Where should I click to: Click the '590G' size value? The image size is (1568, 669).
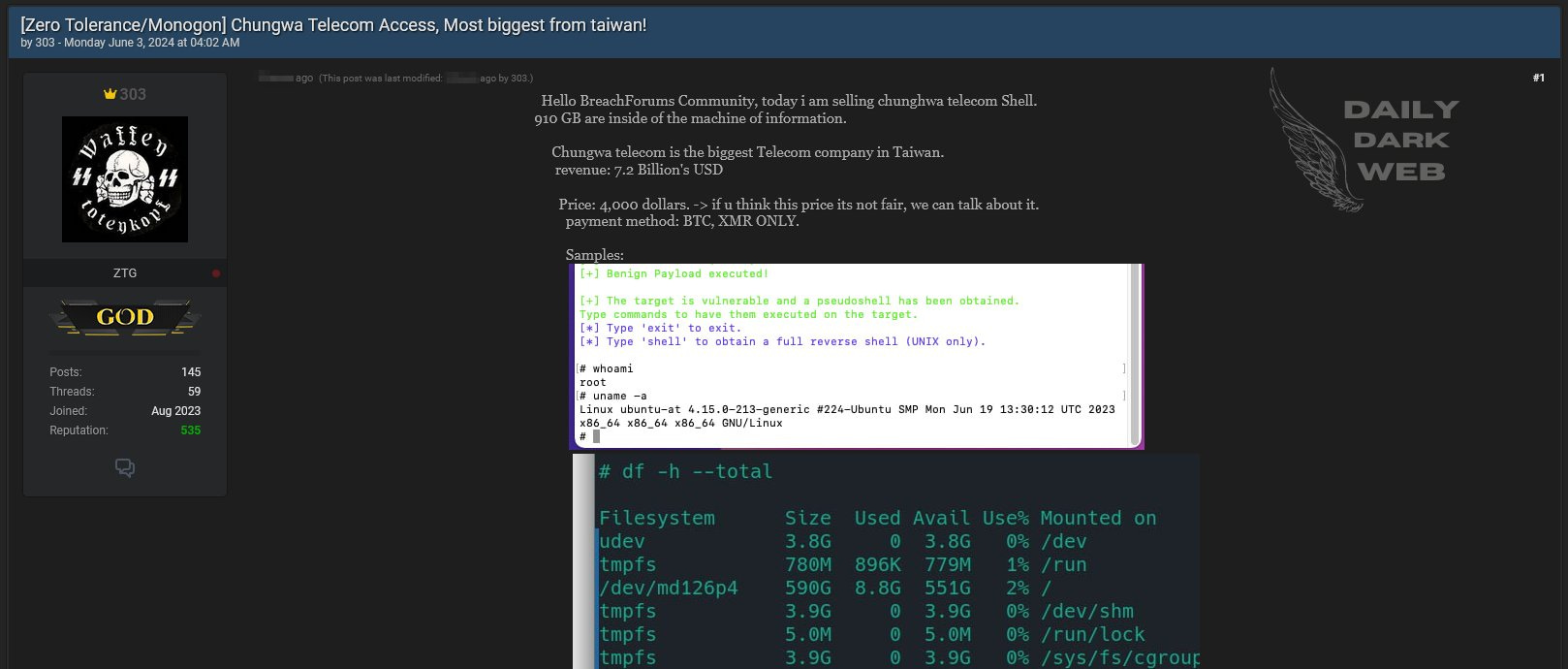[x=808, y=588]
